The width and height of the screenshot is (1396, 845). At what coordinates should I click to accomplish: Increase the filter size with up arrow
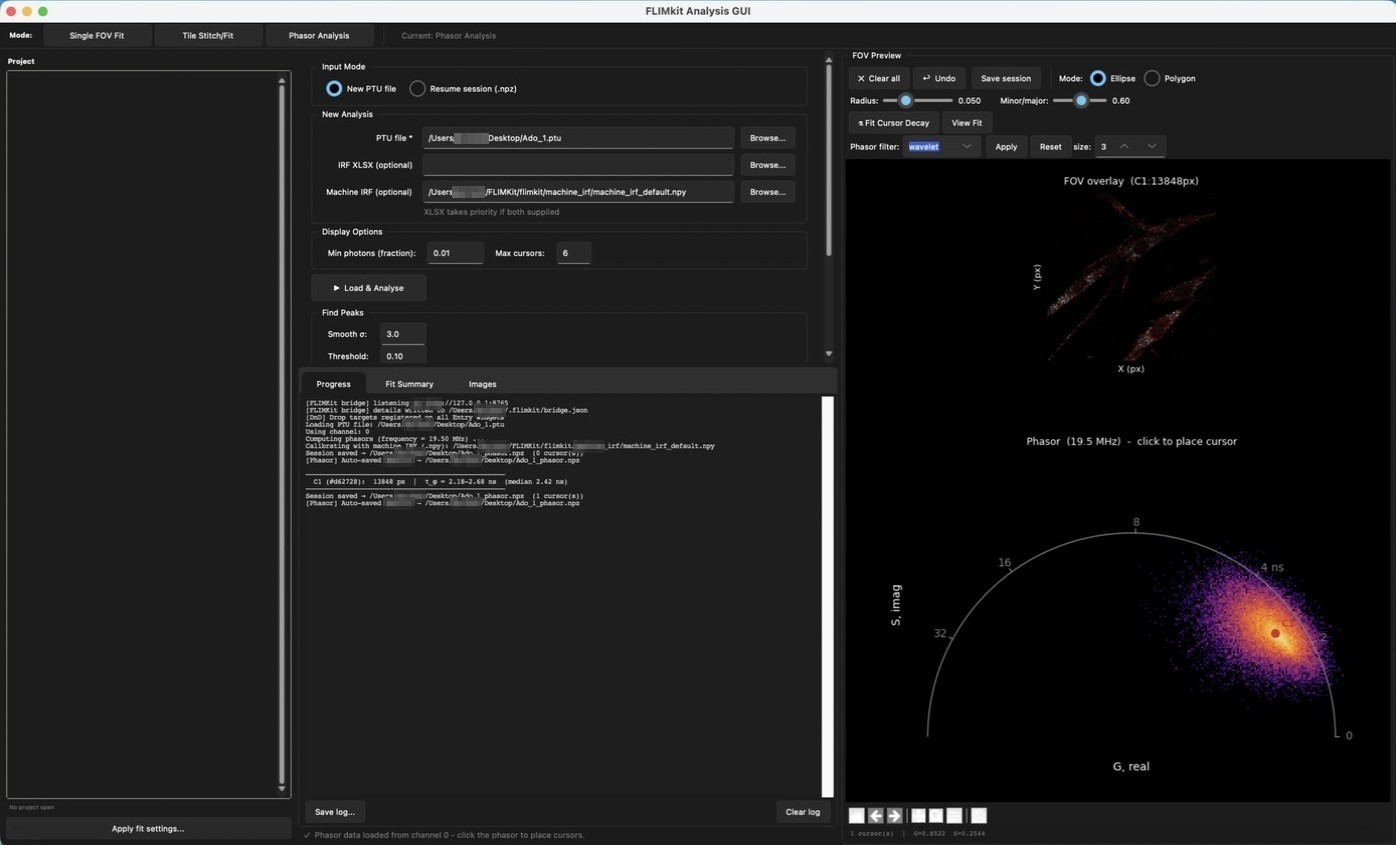click(x=1124, y=147)
